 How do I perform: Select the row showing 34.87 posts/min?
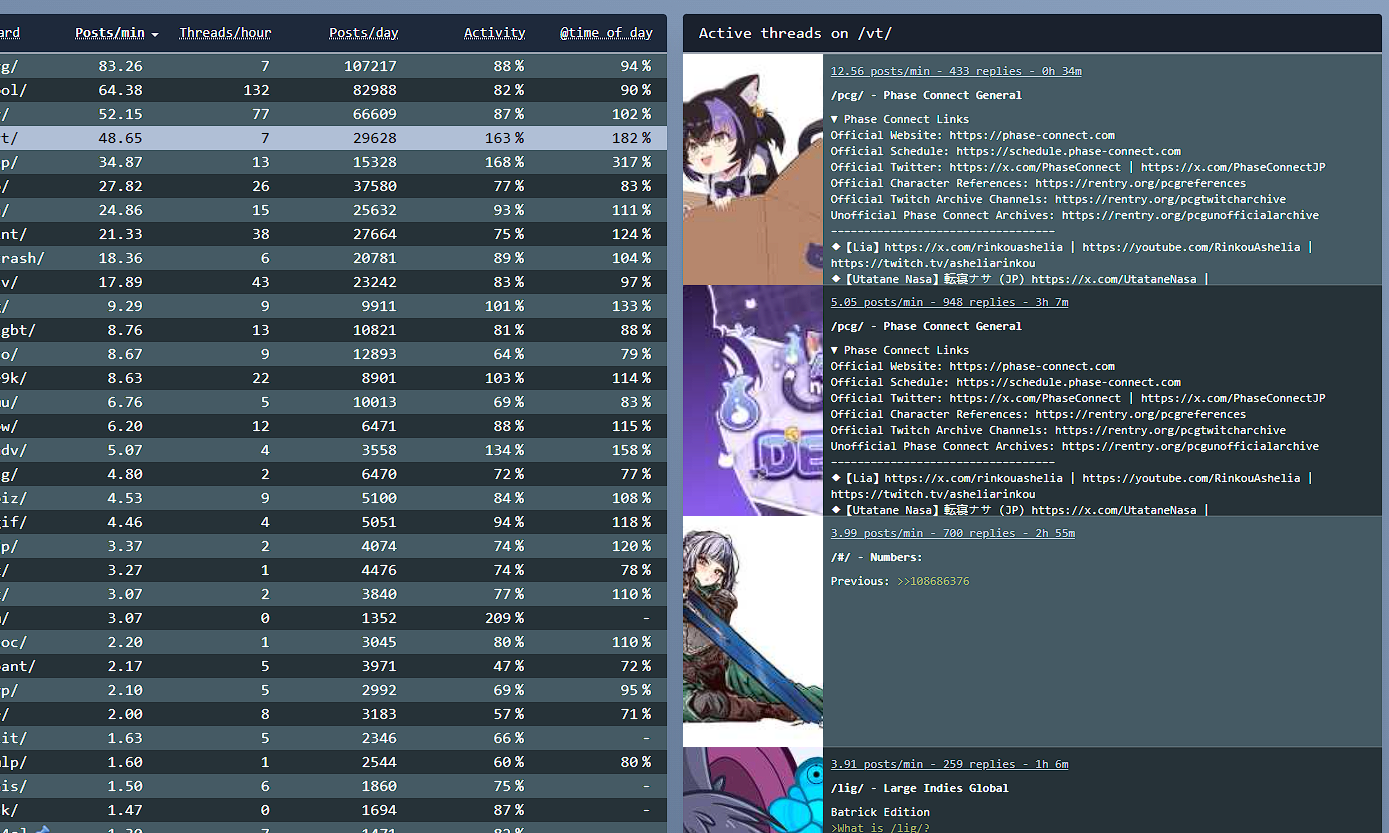[x=333, y=162]
